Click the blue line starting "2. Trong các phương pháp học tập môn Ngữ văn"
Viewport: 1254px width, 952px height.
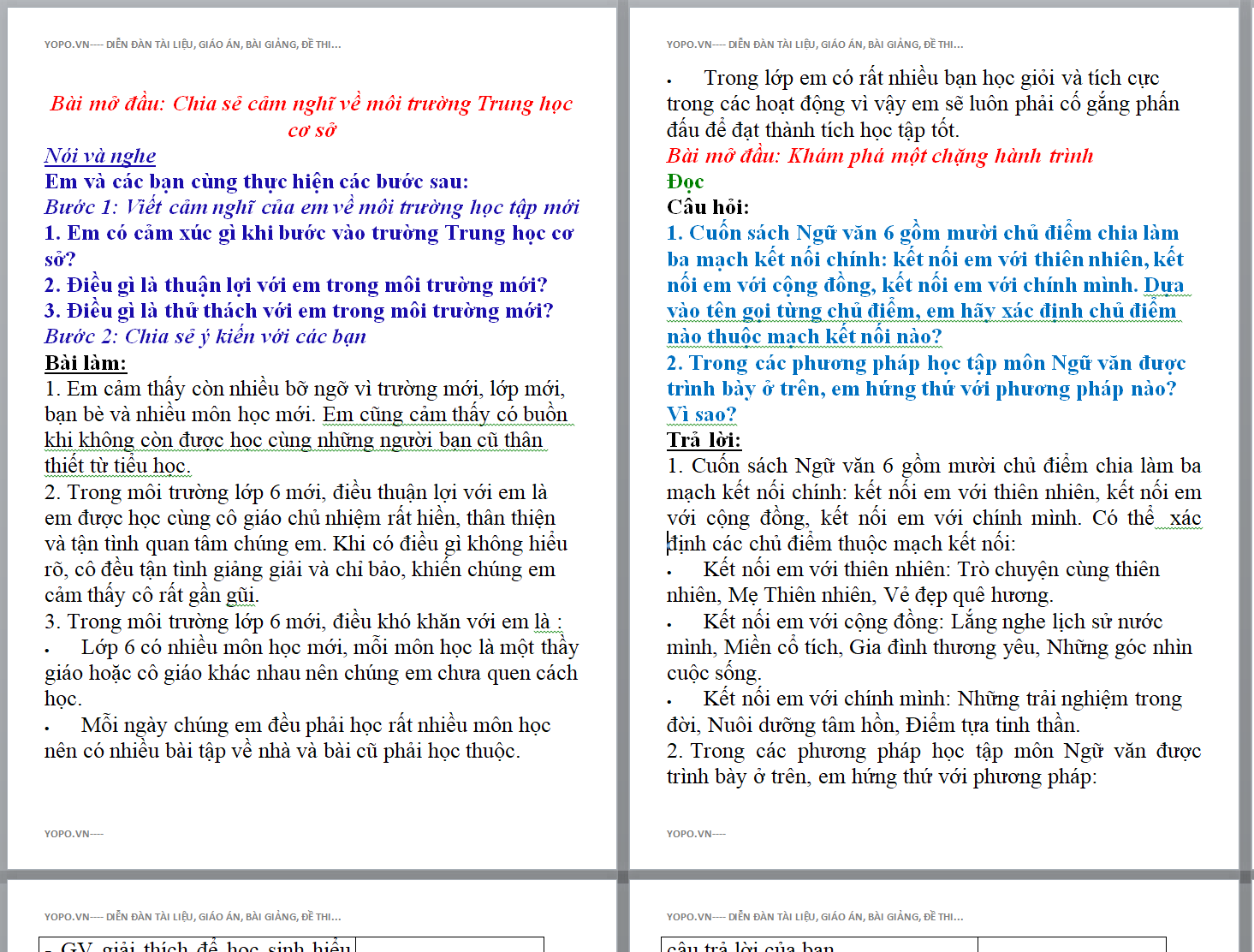926,363
